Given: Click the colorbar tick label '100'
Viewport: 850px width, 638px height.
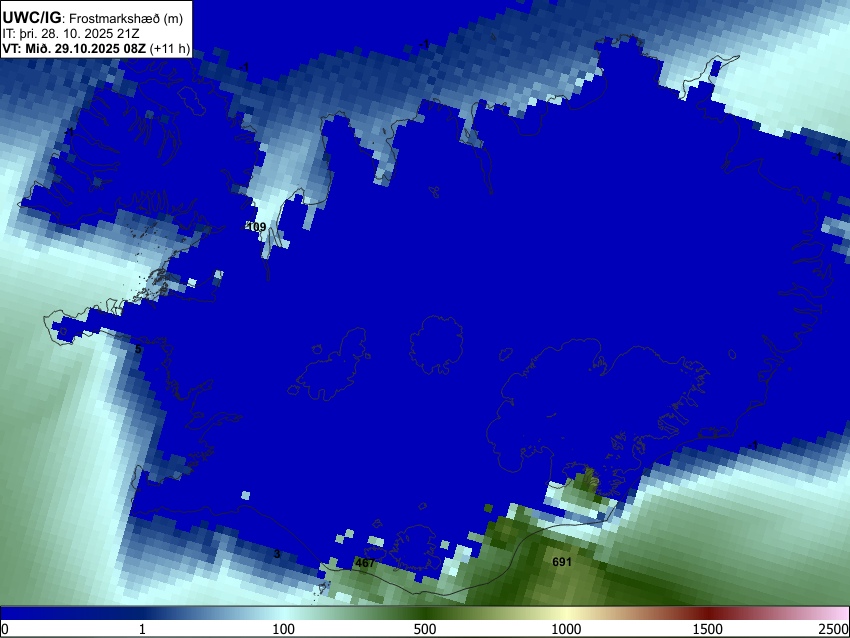Looking at the screenshot, I should (x=283, y=629).
